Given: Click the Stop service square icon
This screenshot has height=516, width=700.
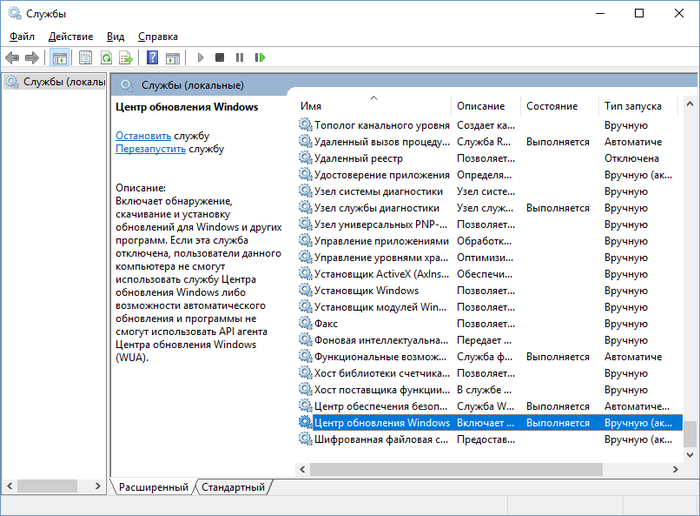Looking at the screenshot, I should [x=220, y=58].
